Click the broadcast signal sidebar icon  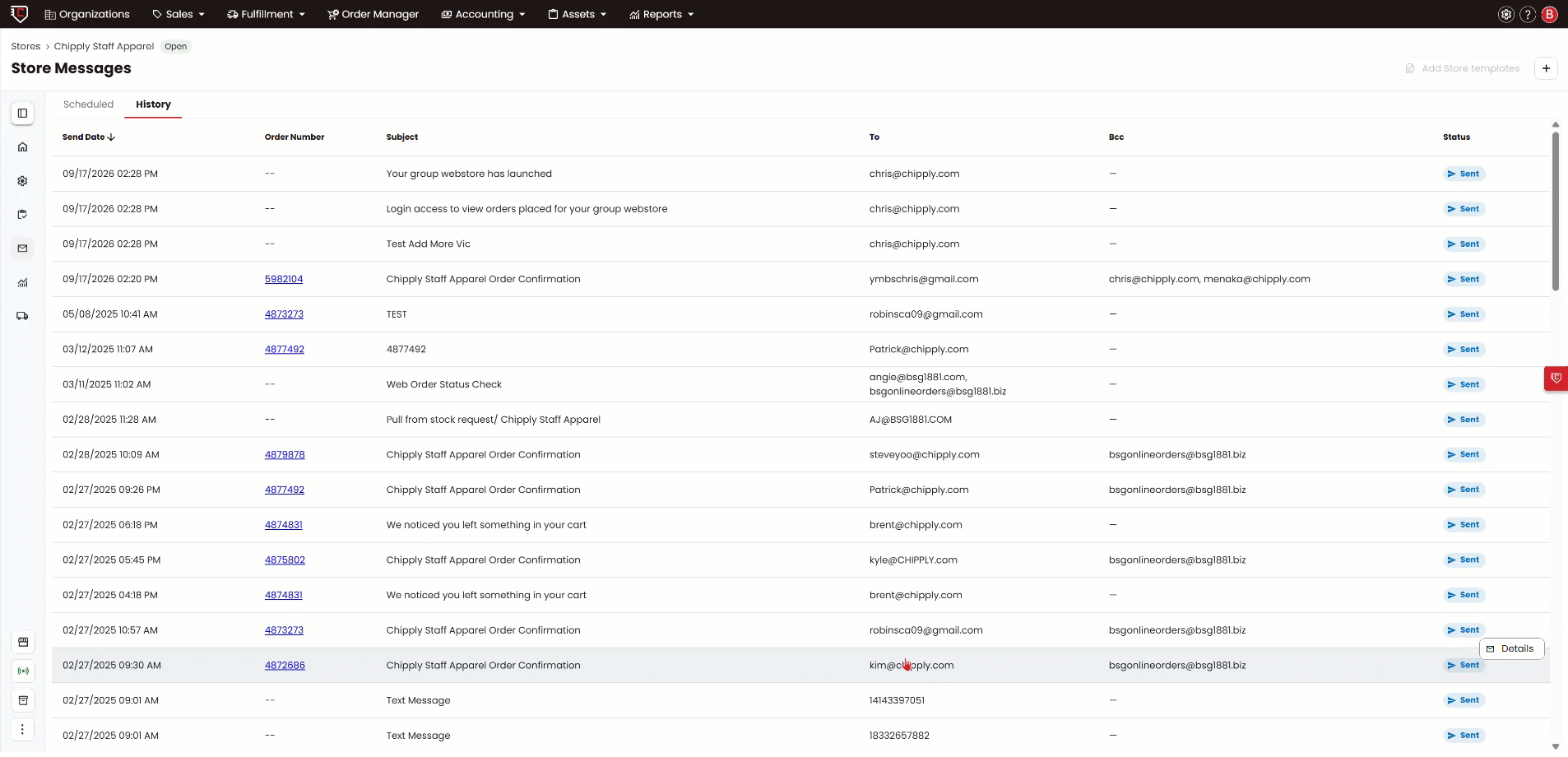[x=23, y=671]
